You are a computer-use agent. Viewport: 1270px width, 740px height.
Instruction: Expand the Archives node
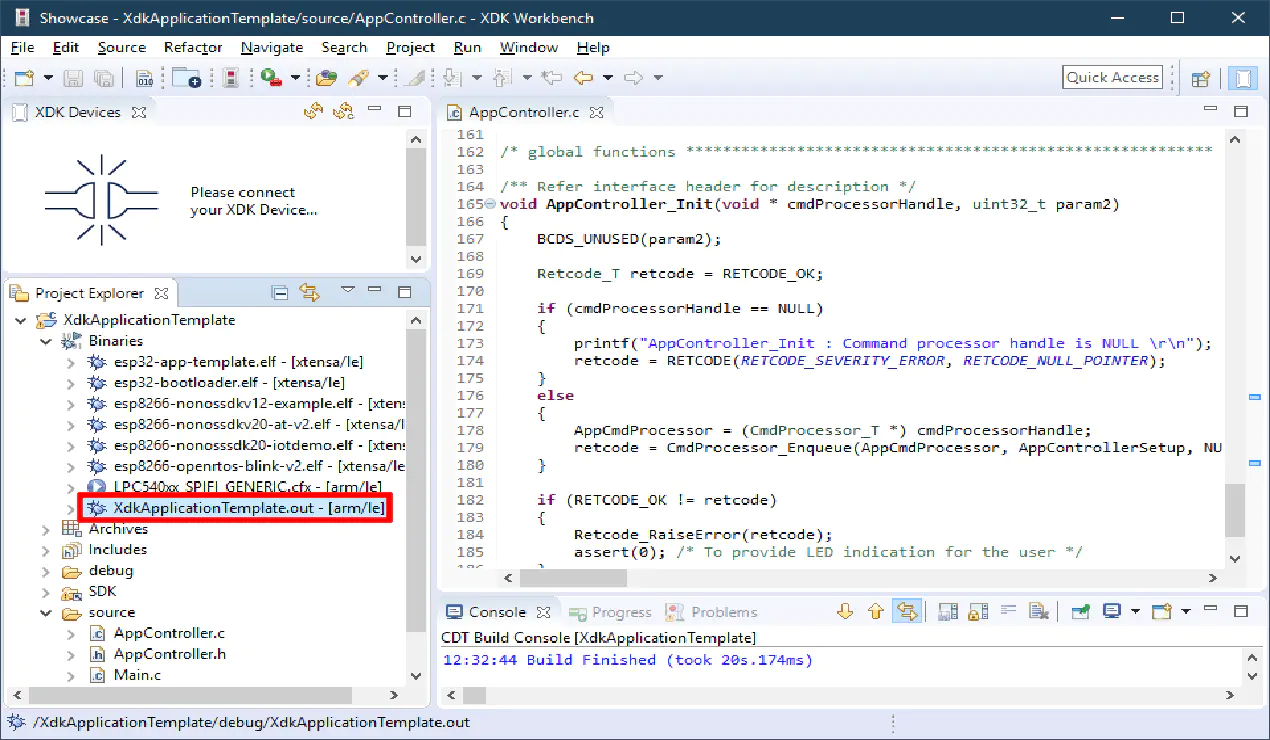(x=46, y=529)
